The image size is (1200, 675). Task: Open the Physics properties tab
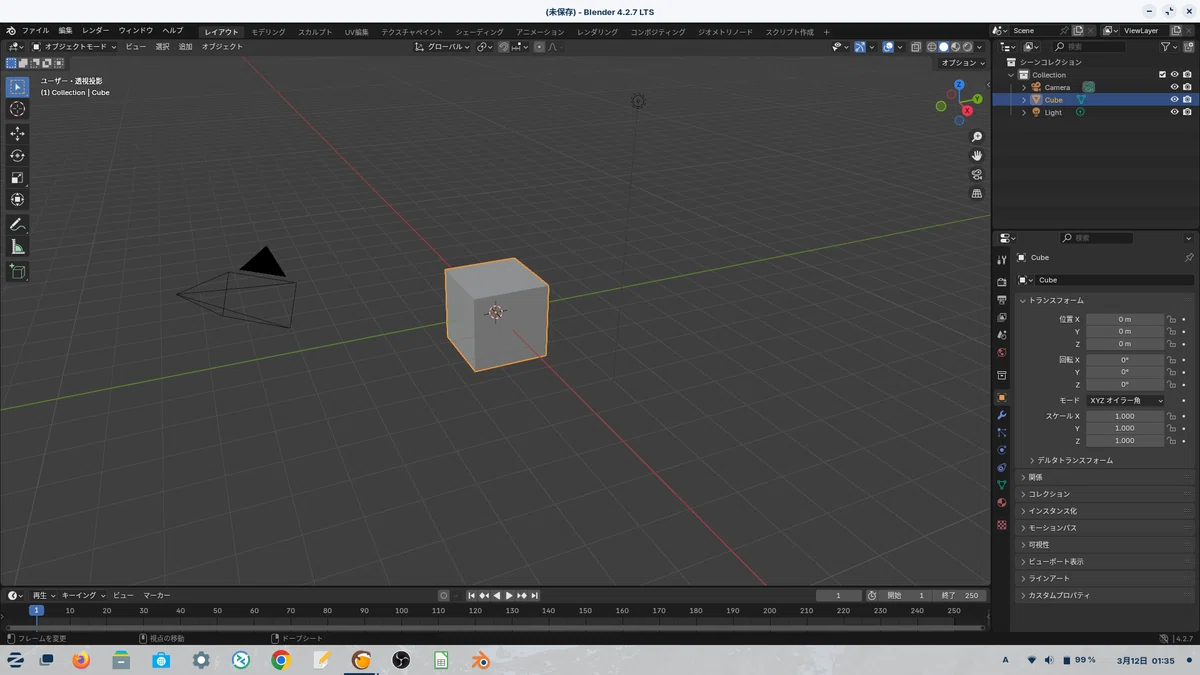pyautogui.click(x=1002, y=450)
